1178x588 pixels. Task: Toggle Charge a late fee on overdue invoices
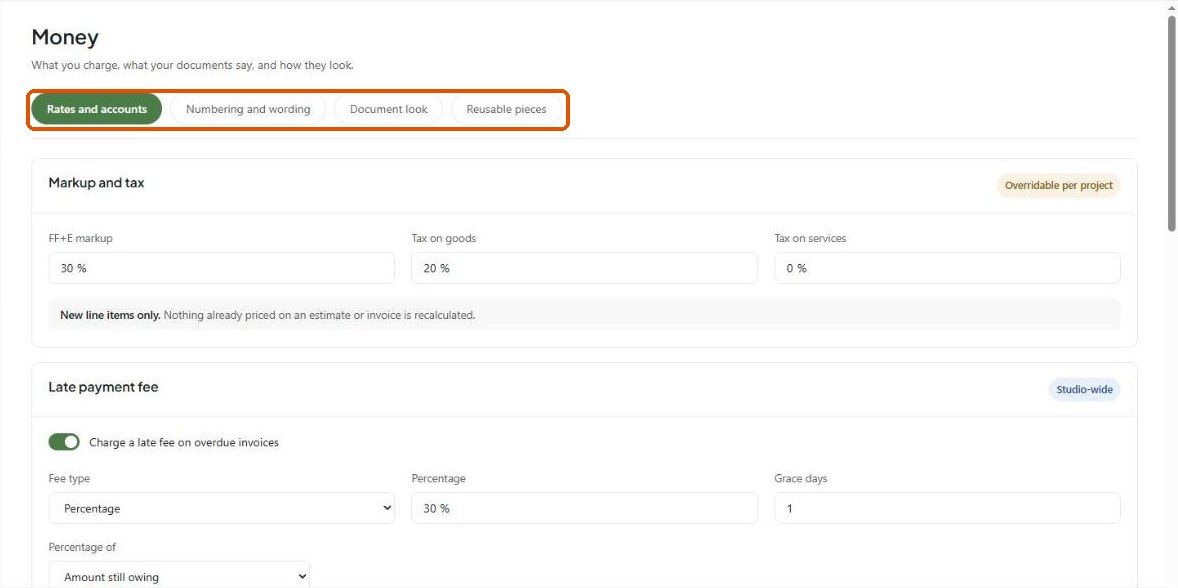[x=64, y=442]
